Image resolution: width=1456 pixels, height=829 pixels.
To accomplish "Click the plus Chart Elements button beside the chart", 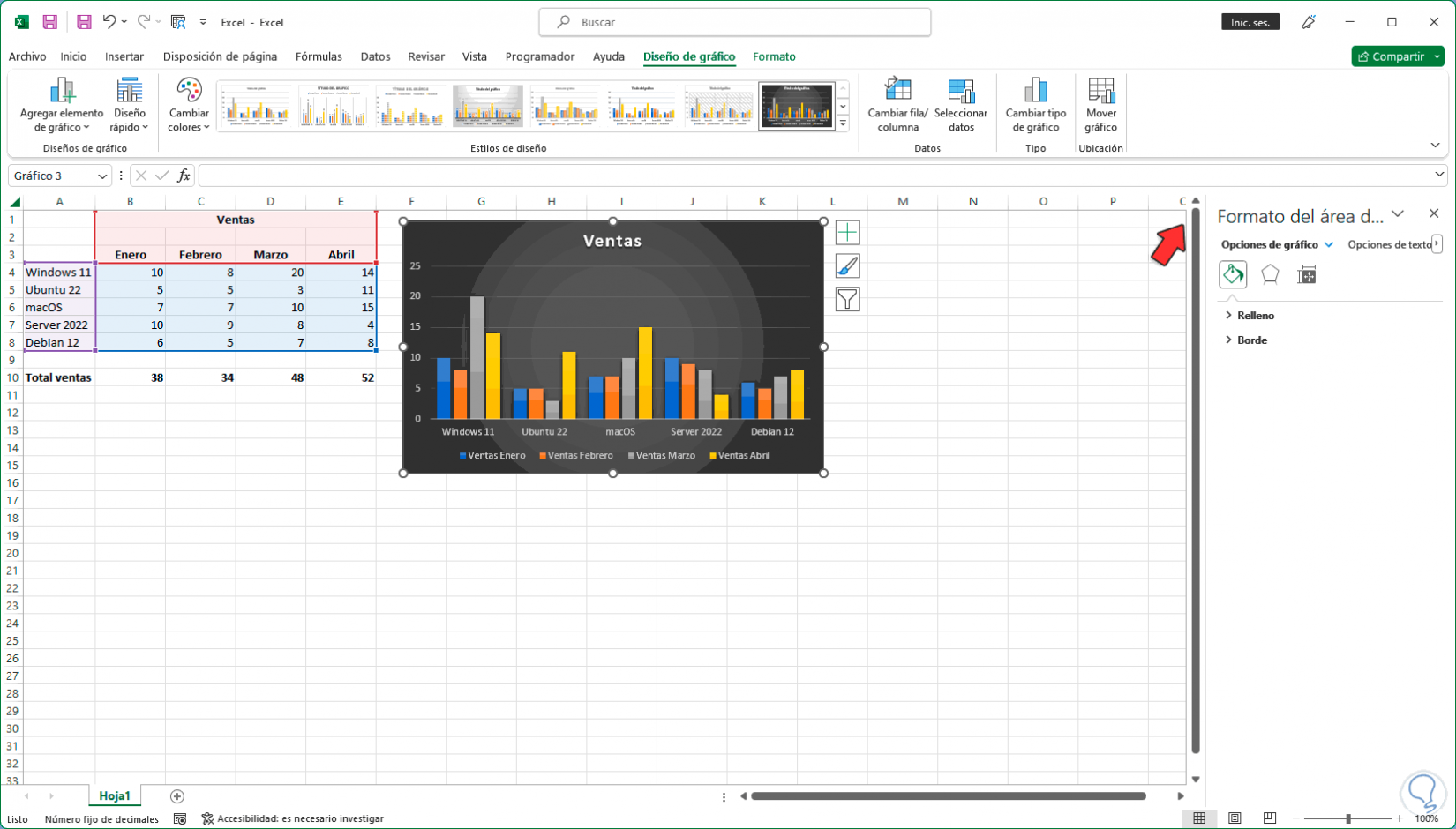I will coord(847,233).
